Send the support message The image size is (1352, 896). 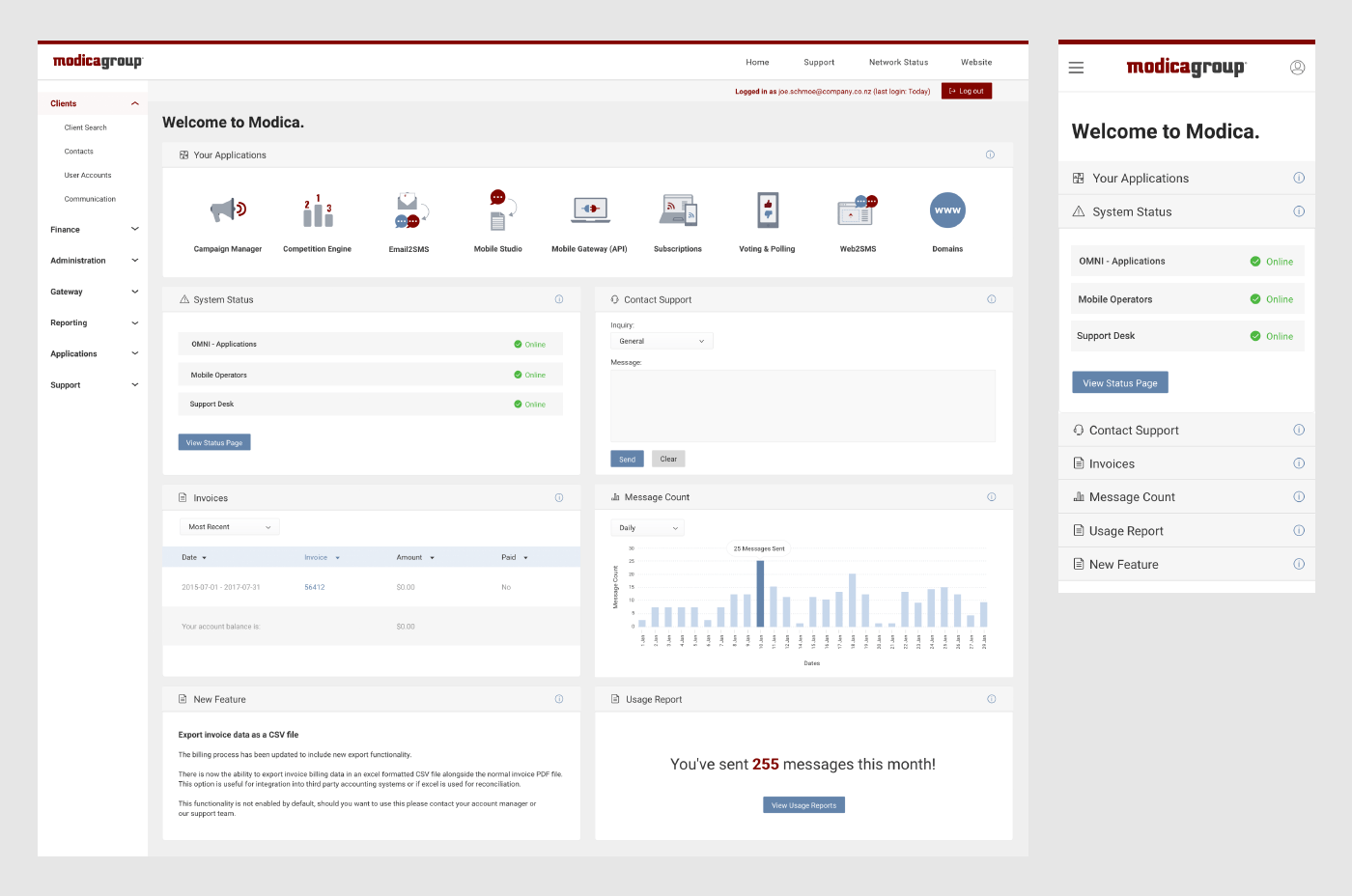627,459
